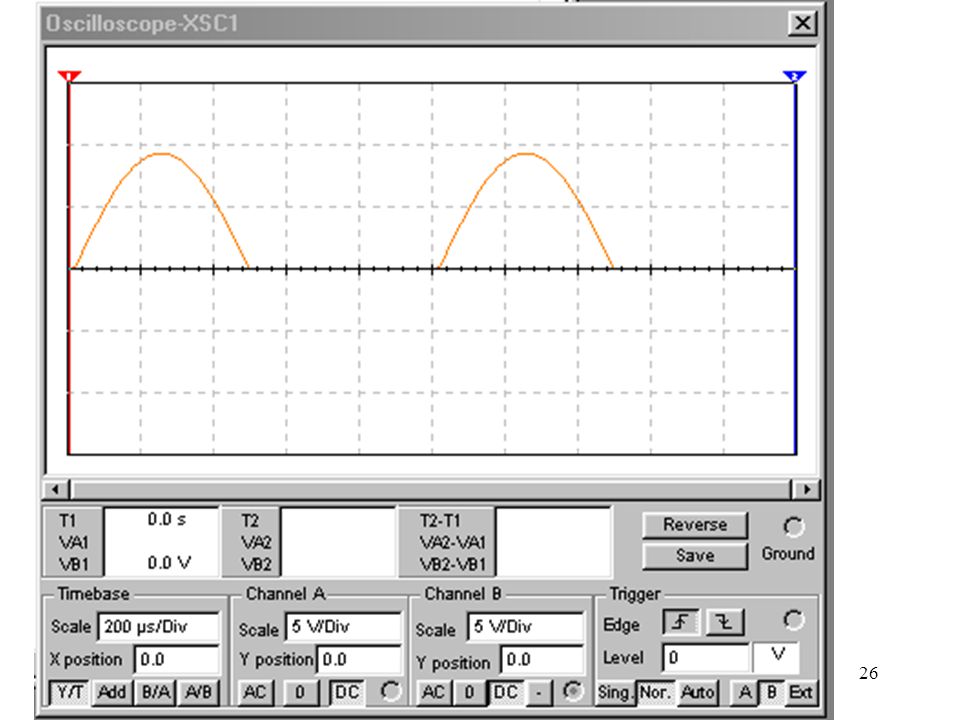Click the Channel A terminal circle
Viewport: 960px width, 720px height.
[x=391, y=691]
